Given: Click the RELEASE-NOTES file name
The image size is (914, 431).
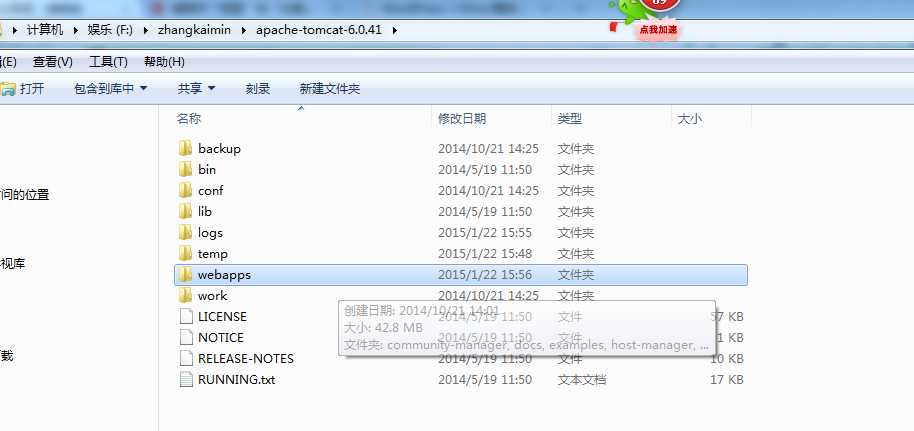Looking at the screenshot, I should [x=246, y=359].
